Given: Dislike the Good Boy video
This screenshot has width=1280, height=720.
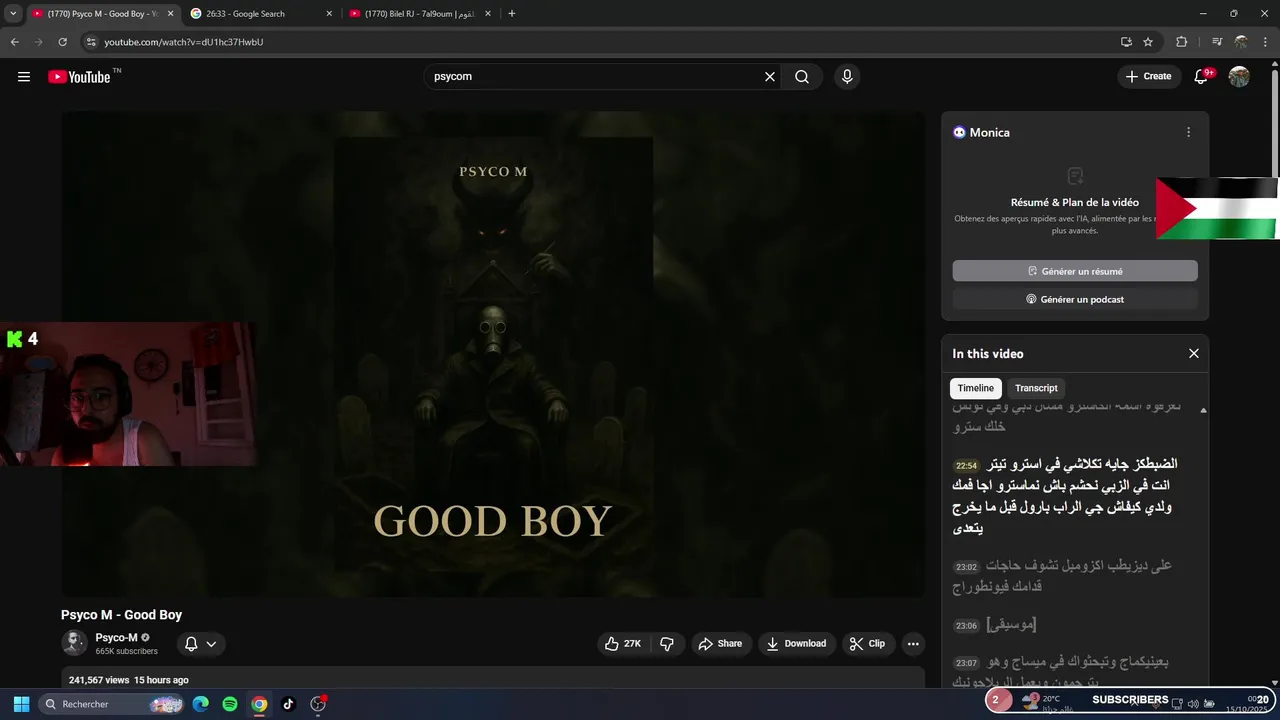Looking at the screenshot, I should (668, 644).
